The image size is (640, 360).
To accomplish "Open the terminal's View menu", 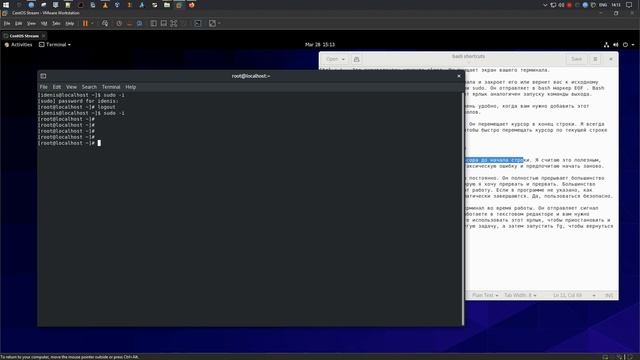I will coord(71,87).
